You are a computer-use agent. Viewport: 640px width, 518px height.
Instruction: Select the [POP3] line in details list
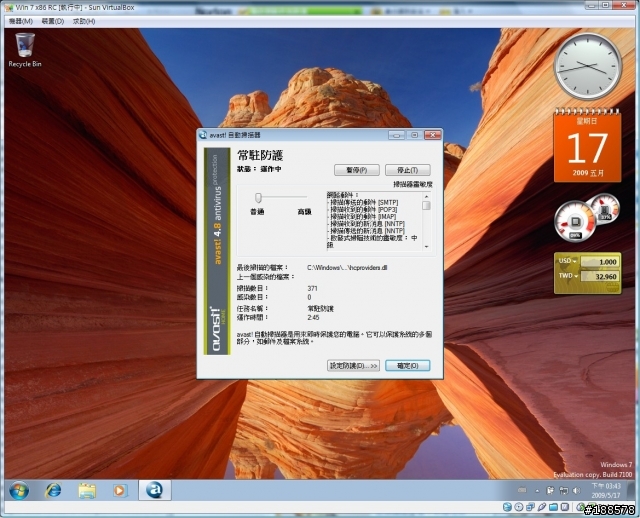click(362, 209)
